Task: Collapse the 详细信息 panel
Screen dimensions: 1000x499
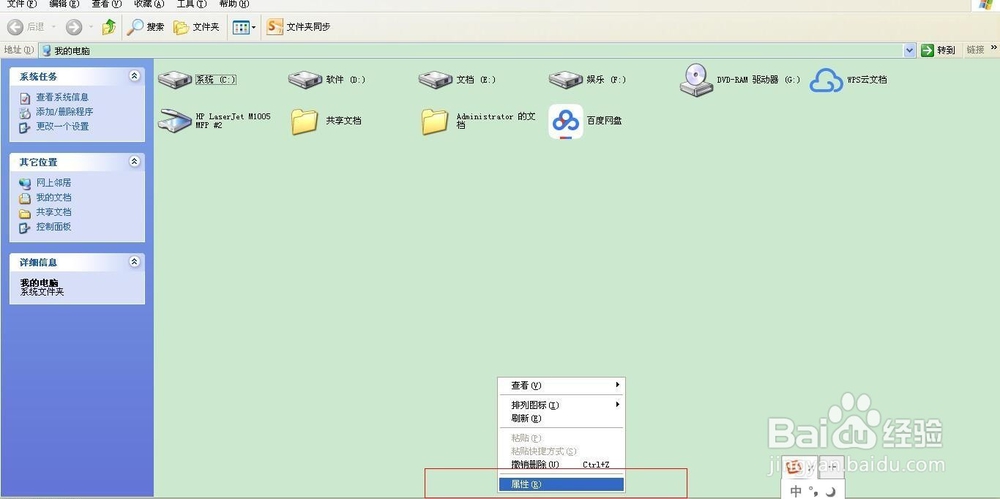Action: pos(134,262)
